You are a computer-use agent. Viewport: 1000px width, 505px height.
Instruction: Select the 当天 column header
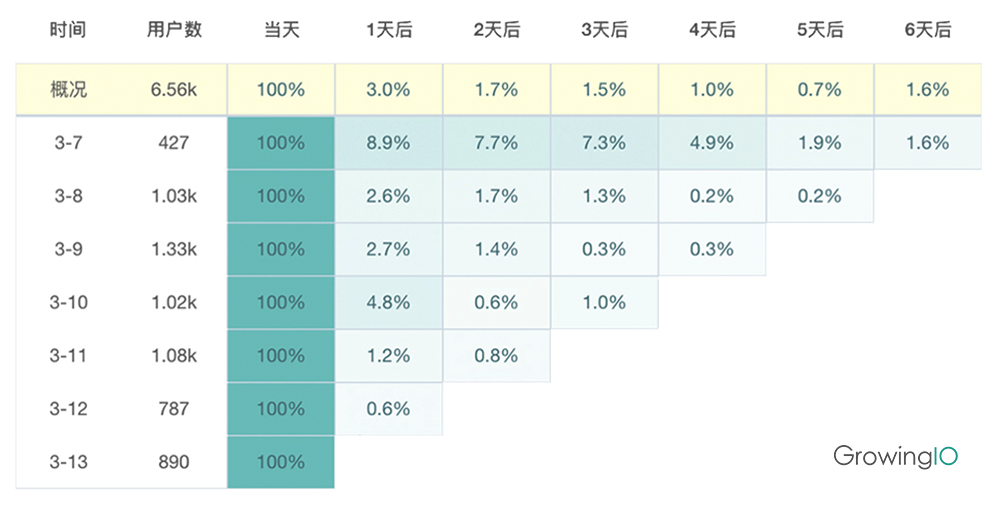pos(280,30)
